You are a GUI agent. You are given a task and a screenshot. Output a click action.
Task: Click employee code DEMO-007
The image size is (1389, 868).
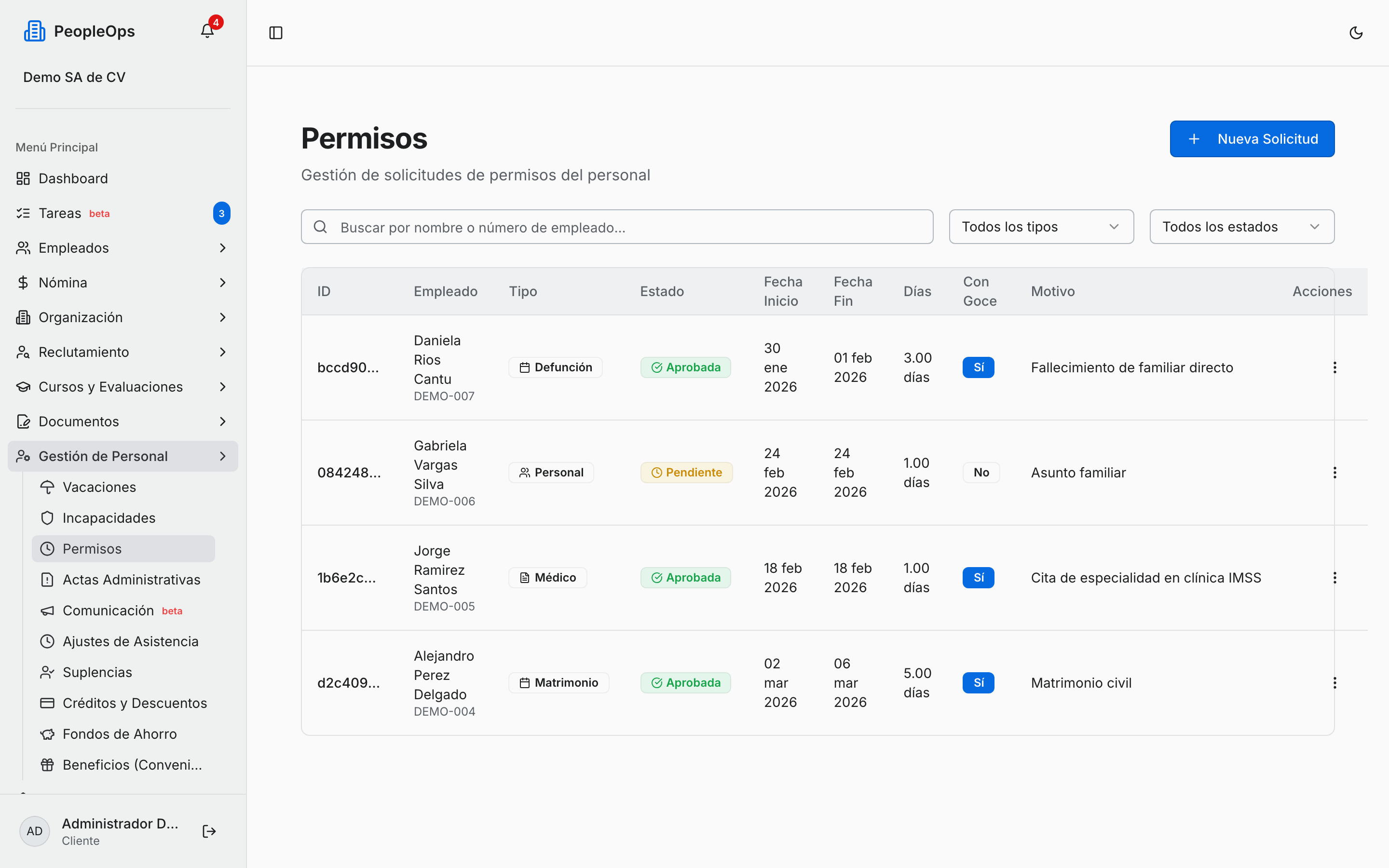point(444,396)
